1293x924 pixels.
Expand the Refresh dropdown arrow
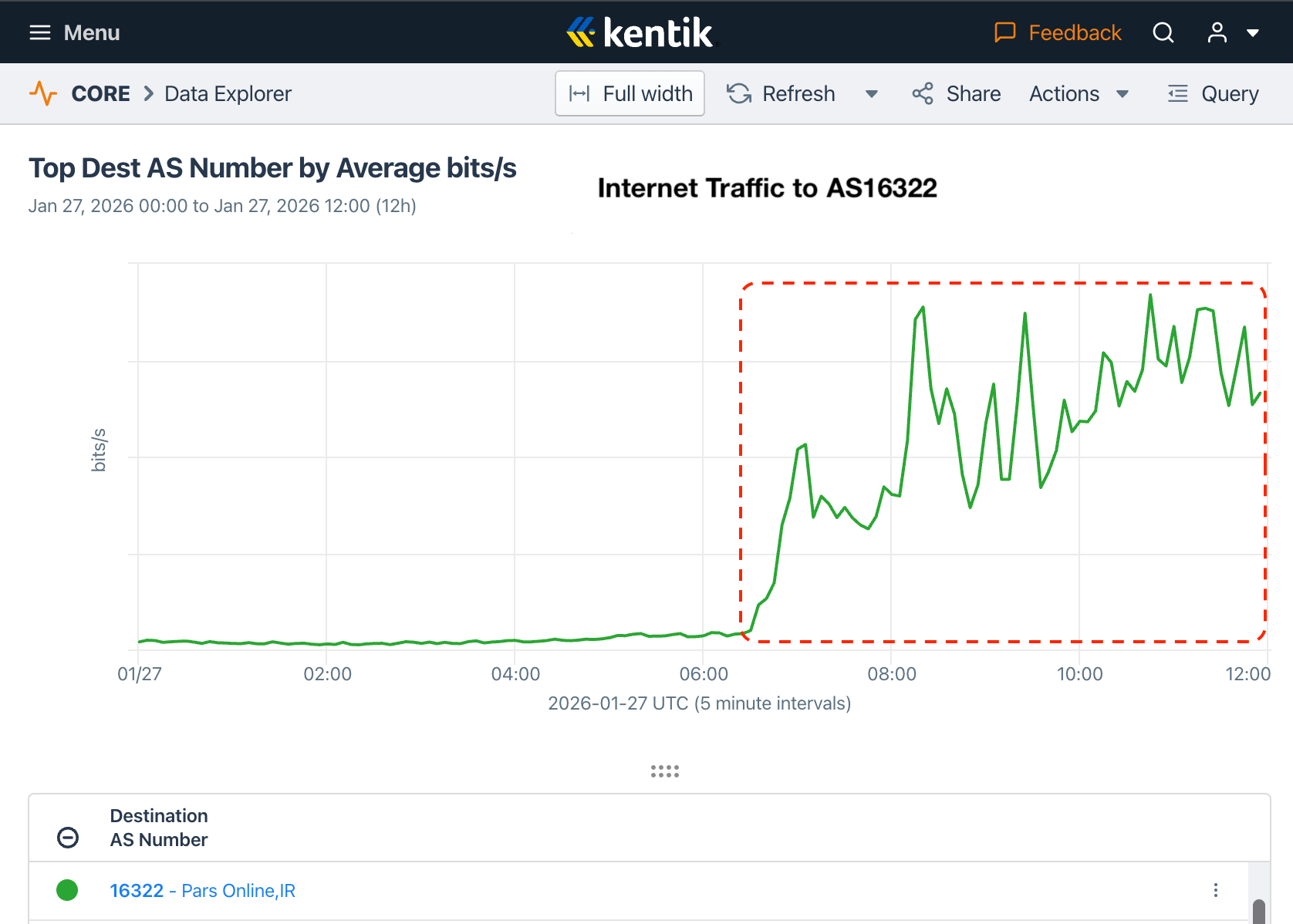click(x=872, y=94)
